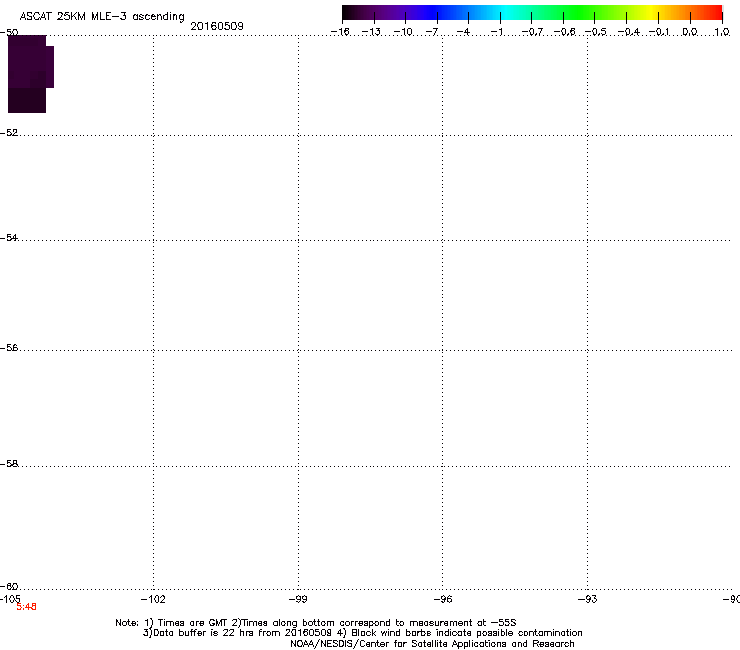Click the -0.4 color scale label
This screenshot has height=650, width=740.
[x=629, y=32]
